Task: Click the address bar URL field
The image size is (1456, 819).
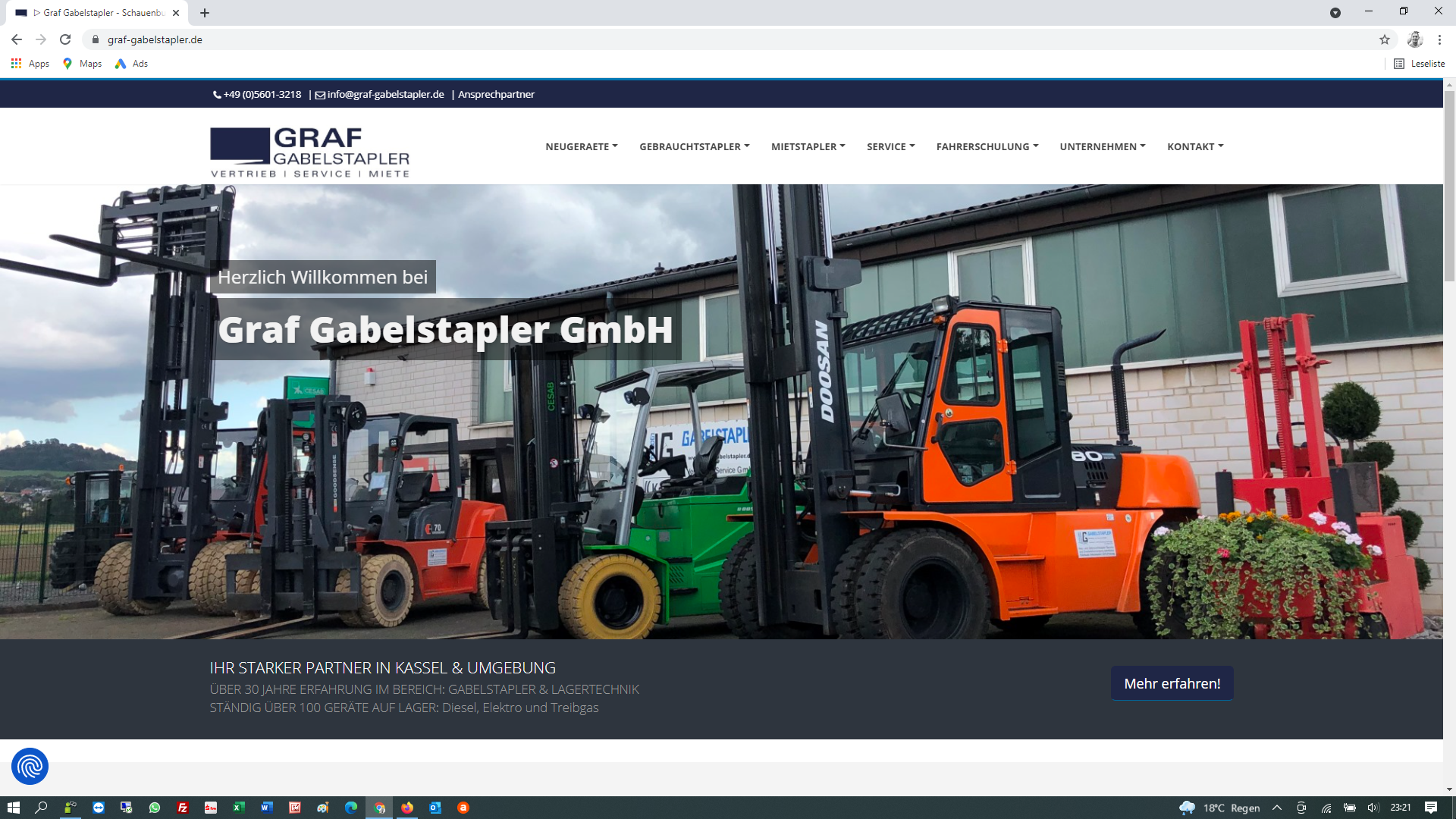Action: 728,39
